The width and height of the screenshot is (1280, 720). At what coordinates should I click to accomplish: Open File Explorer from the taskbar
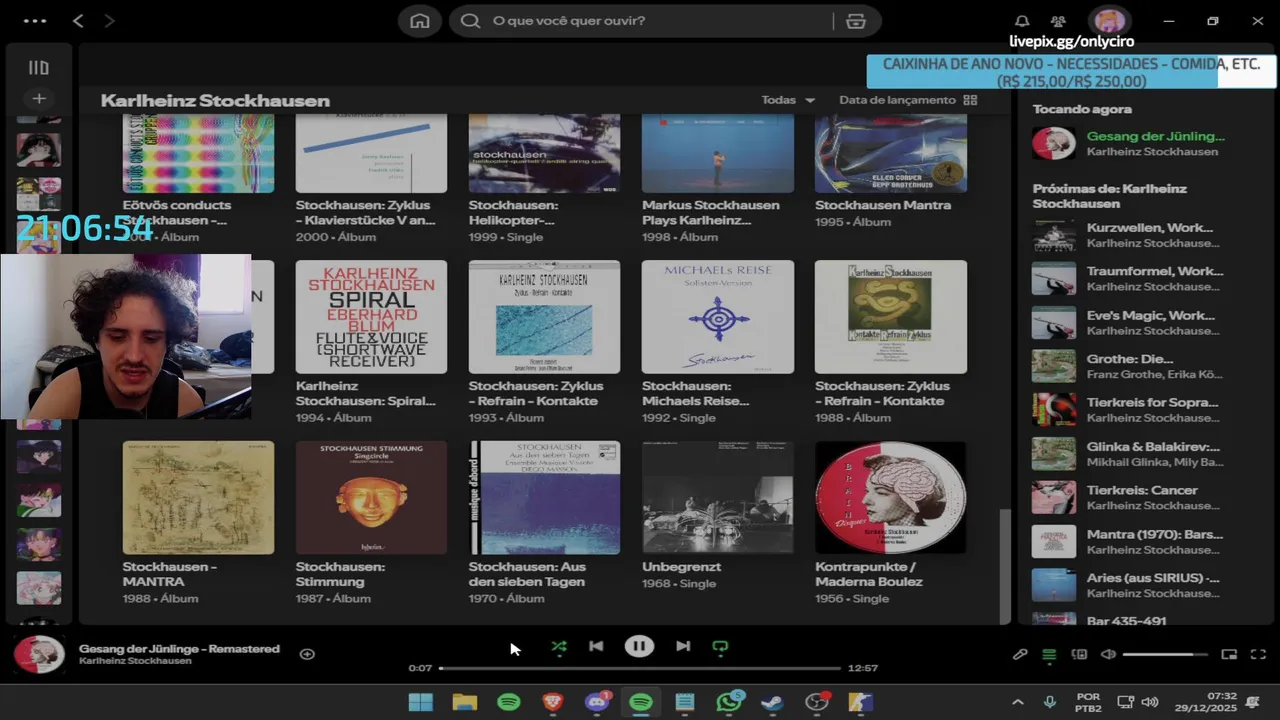click(x=464, y=702)
